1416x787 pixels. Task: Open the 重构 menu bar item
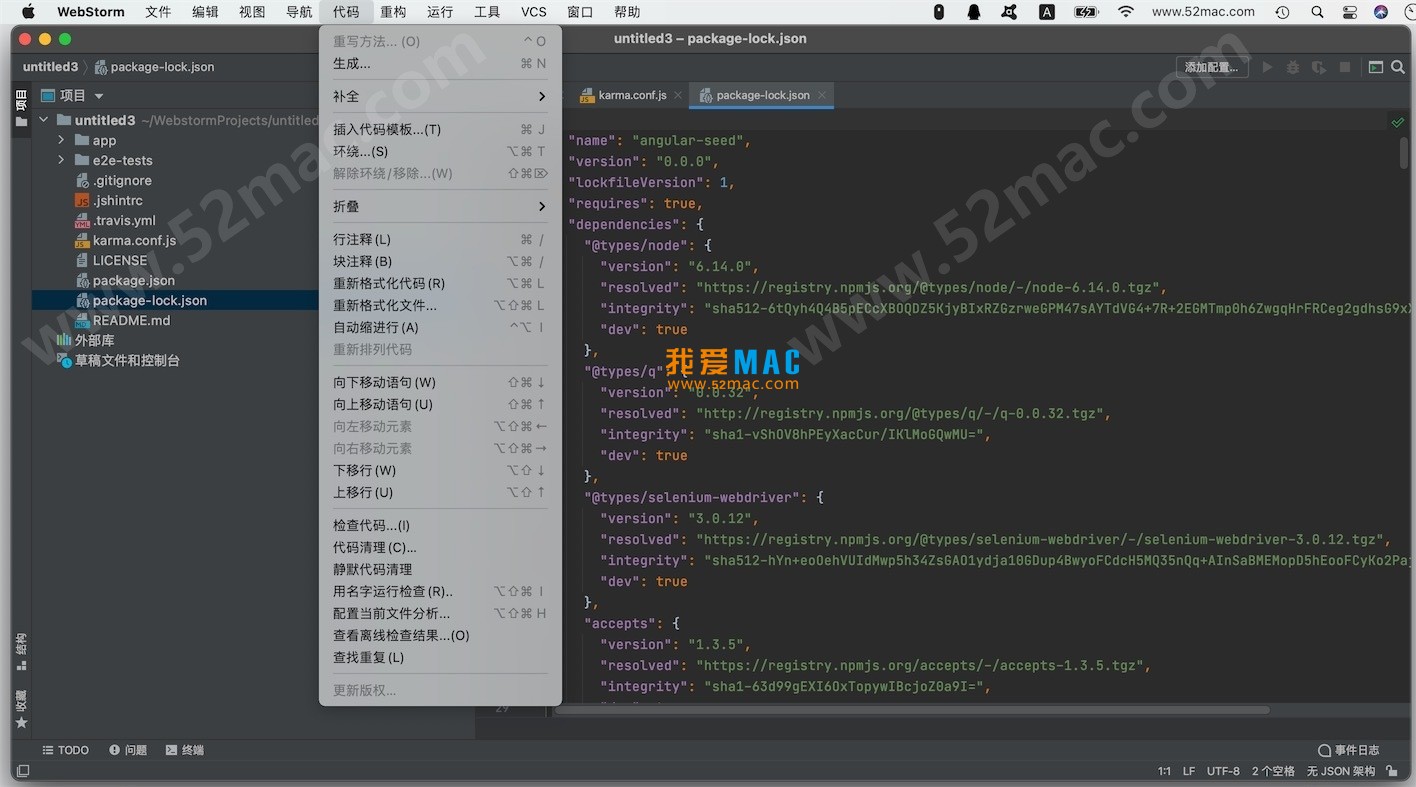click(x=393, y=12)
